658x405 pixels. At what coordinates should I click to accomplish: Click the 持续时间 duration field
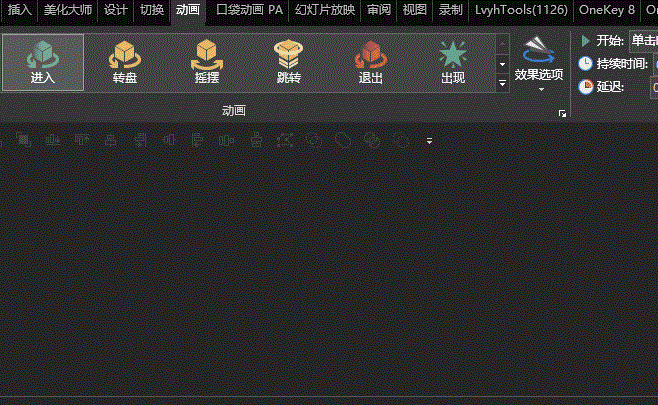tap(655, 64)
